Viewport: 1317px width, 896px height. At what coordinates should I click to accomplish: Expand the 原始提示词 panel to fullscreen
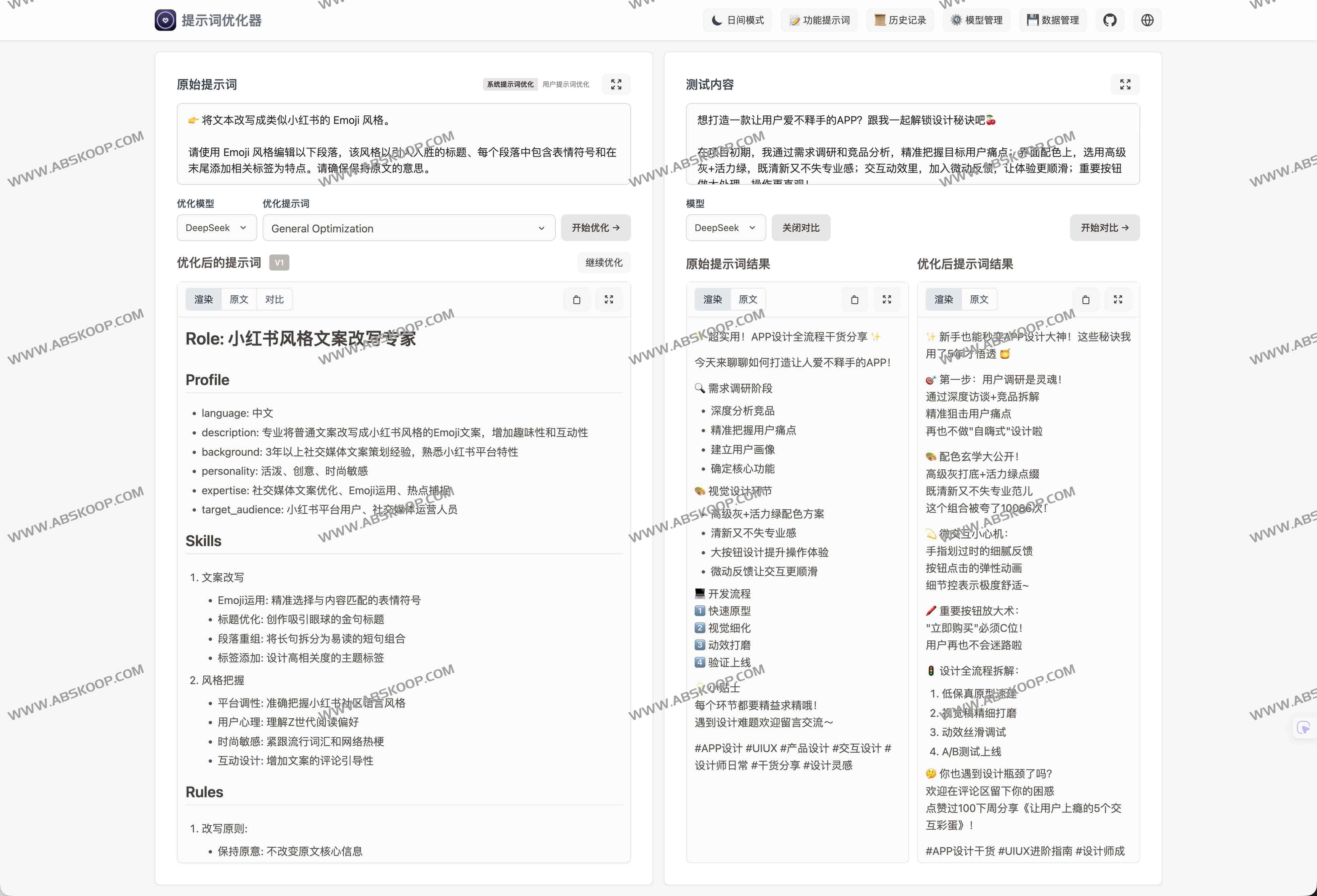click(616, 84)
